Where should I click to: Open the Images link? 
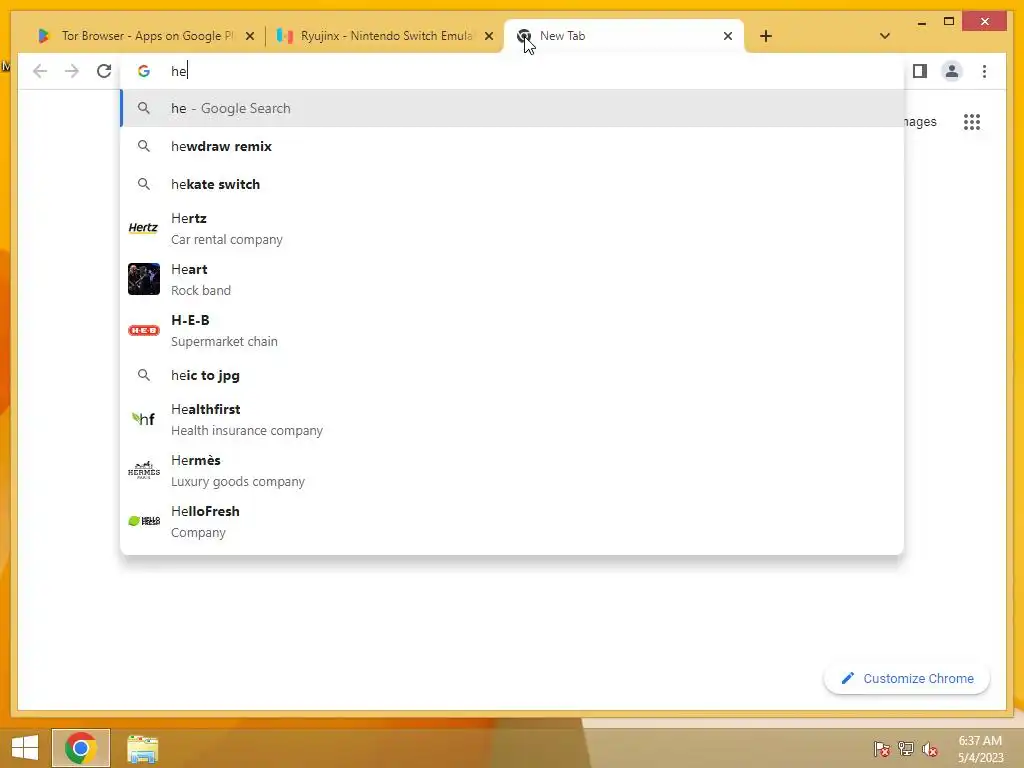(x=920, y=122)
